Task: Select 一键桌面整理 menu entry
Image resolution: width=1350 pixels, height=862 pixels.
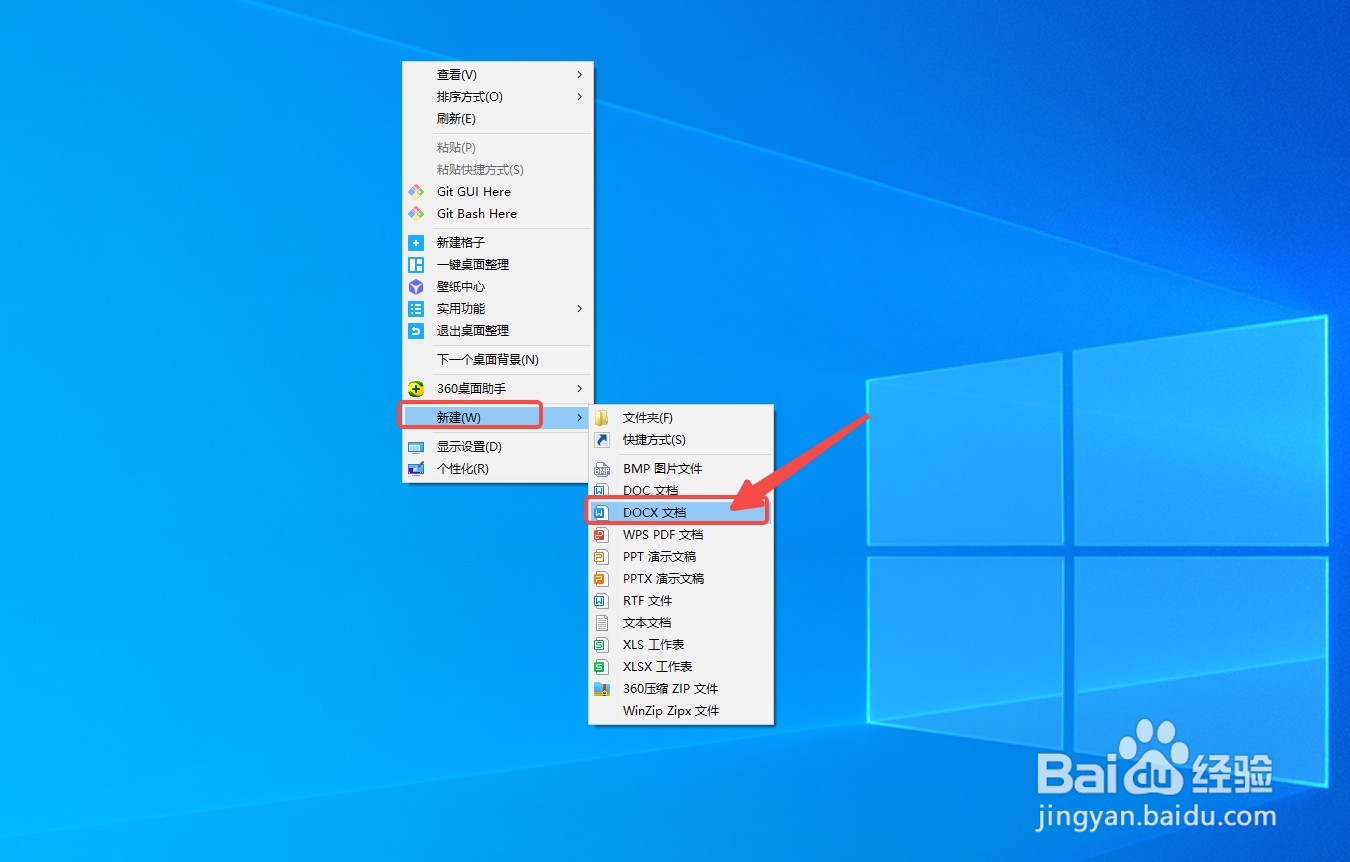Action: 497,265
